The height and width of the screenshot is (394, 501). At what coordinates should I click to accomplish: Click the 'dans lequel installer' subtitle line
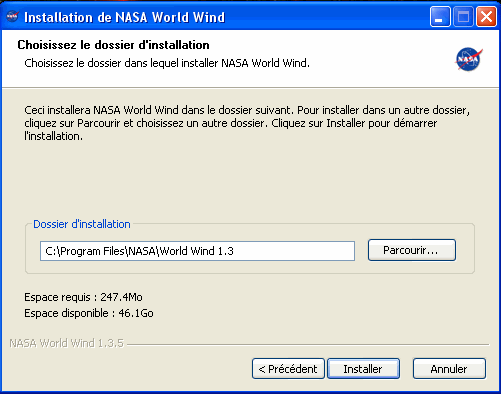tap(167, 63)
